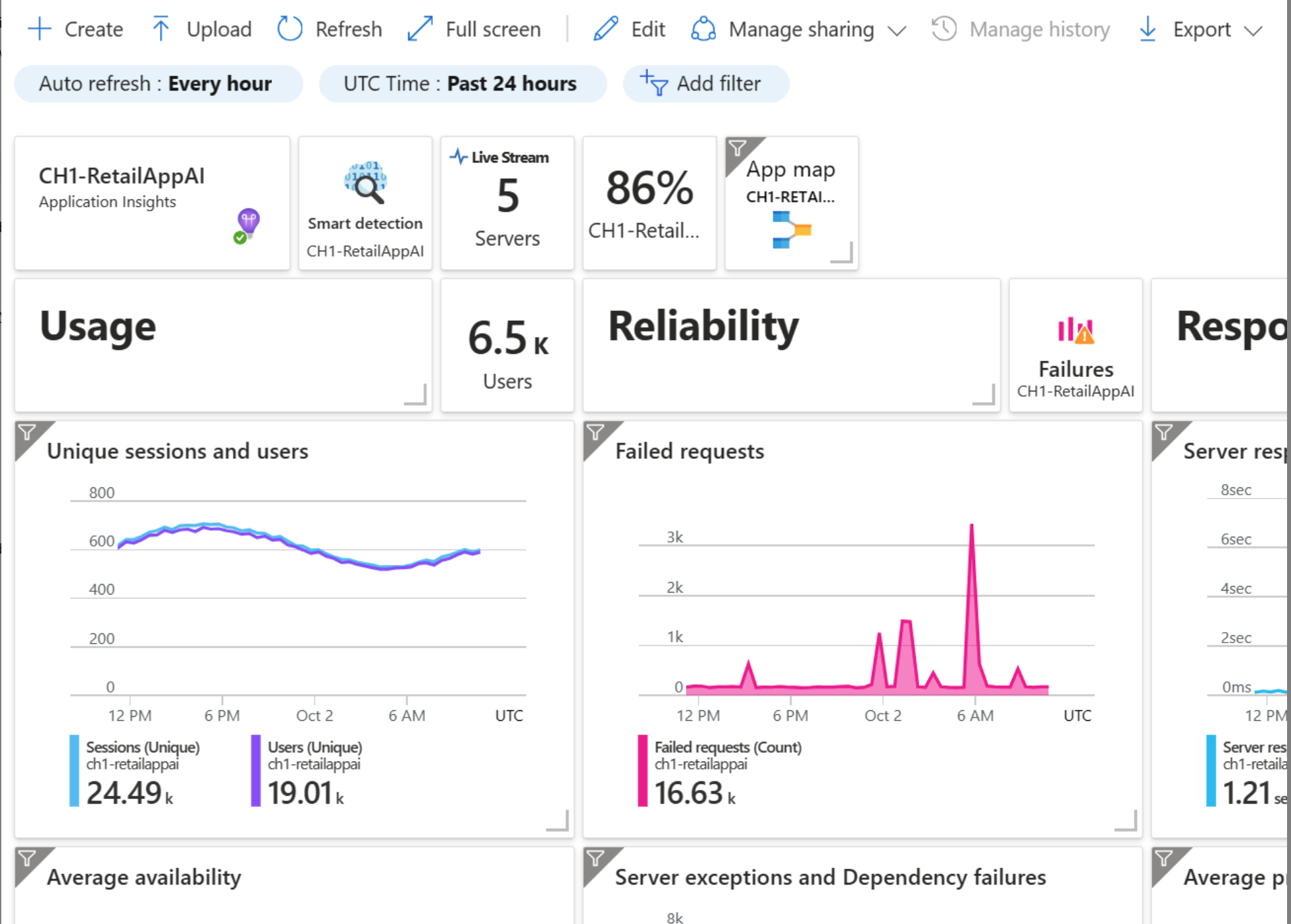The width and height of the screenshot is (1291, 924).
Task: Open the 86% CH1-Retail availability tile
Action: pyautogui.click(x=649, y=203)
